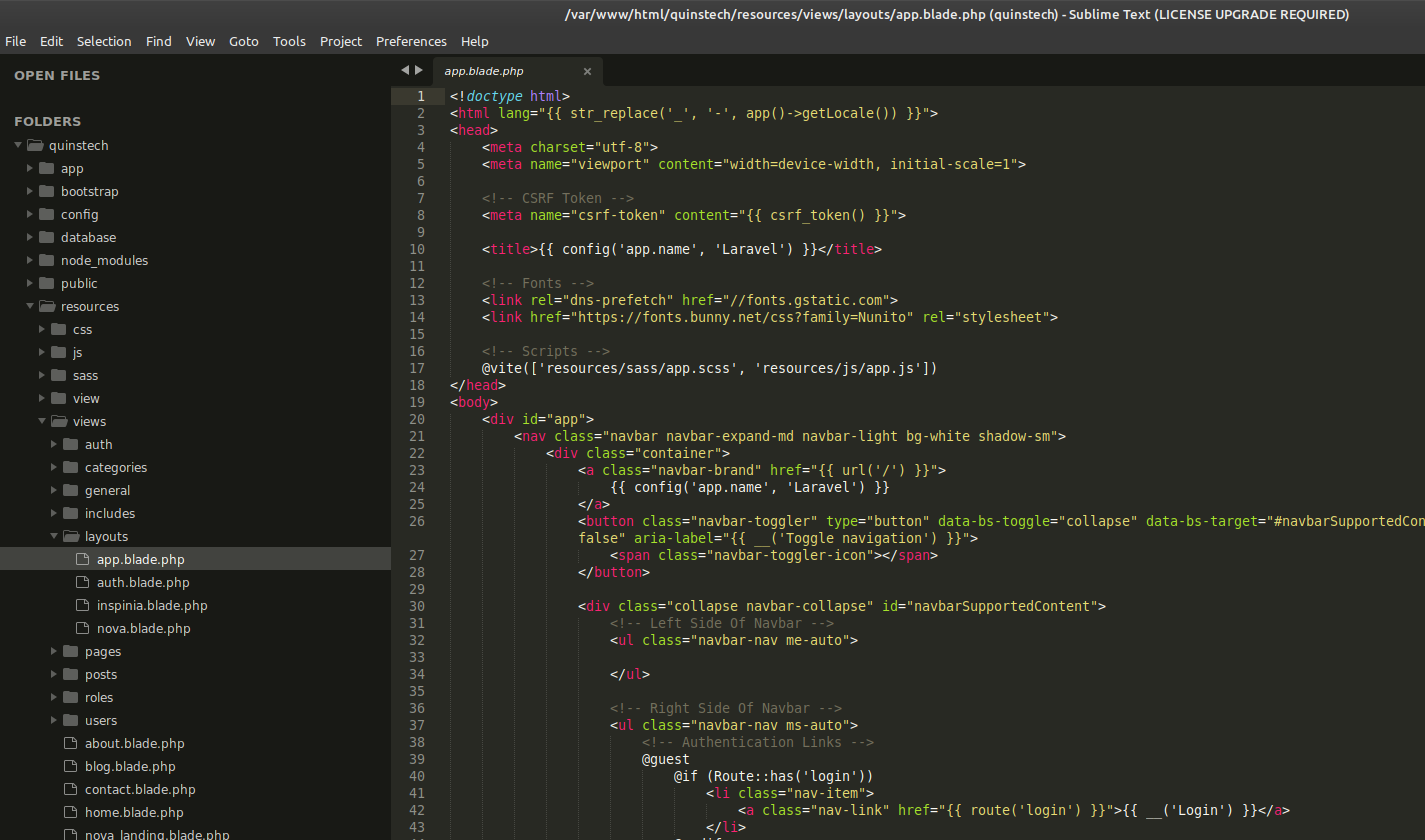Click the resources open-folder icon
Screen dimensions: 1425x840
click(x=47, y=306)
